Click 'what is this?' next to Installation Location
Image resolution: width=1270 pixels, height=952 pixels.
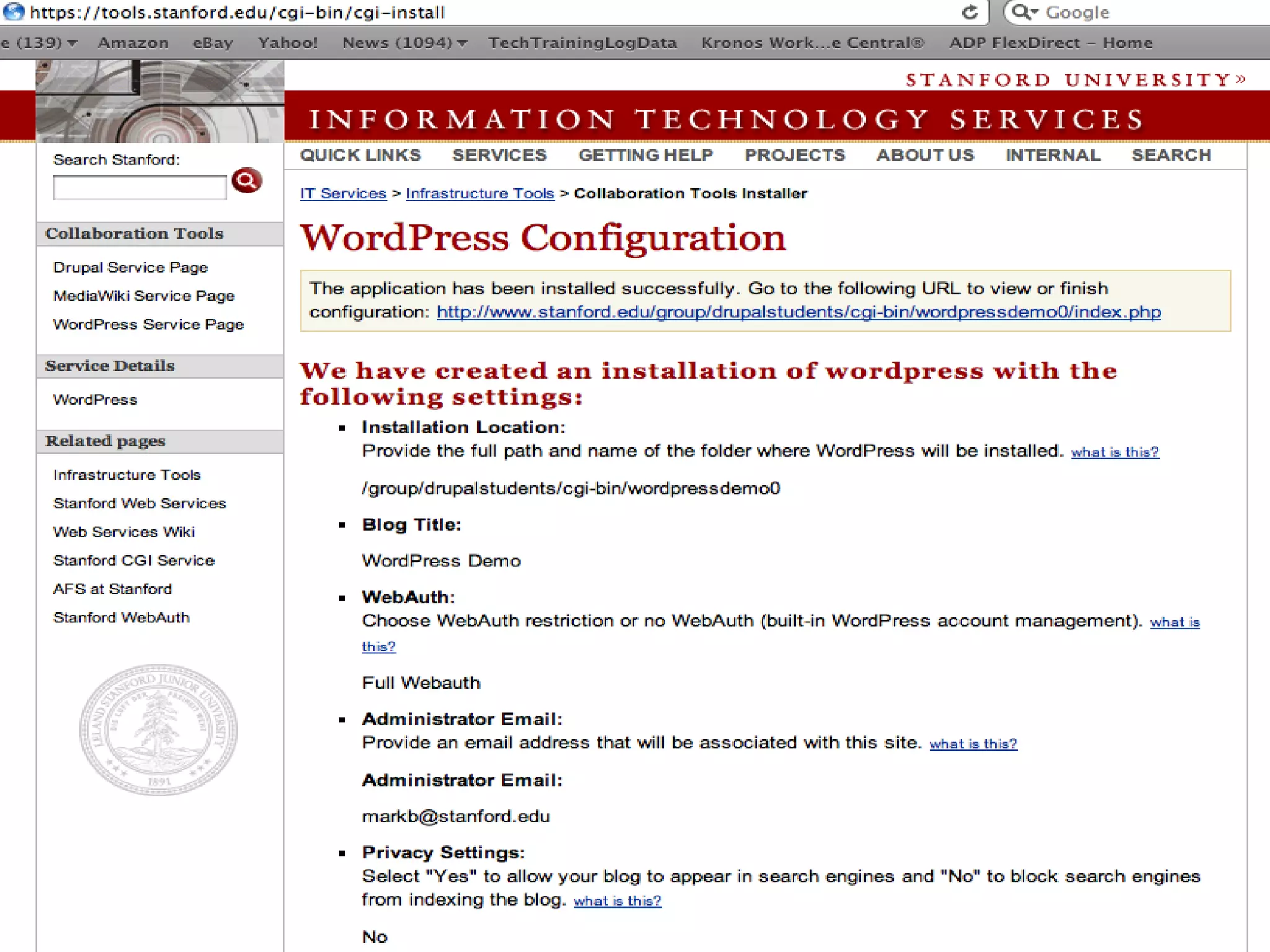click(x=1114, y=452)
